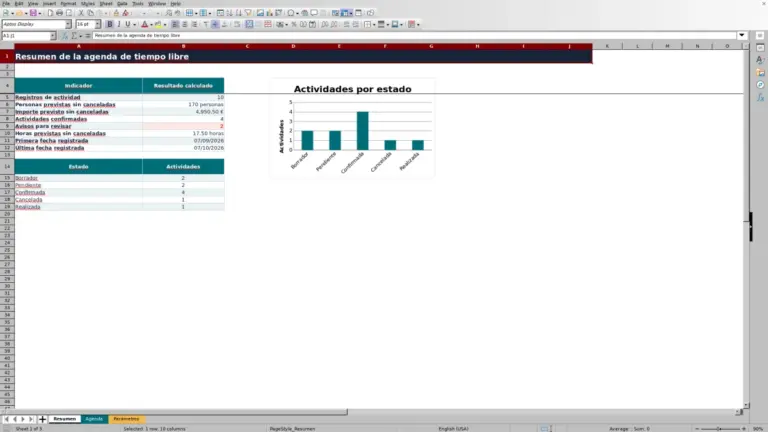Switch to the Agenda sheet tab

[94, 419]
